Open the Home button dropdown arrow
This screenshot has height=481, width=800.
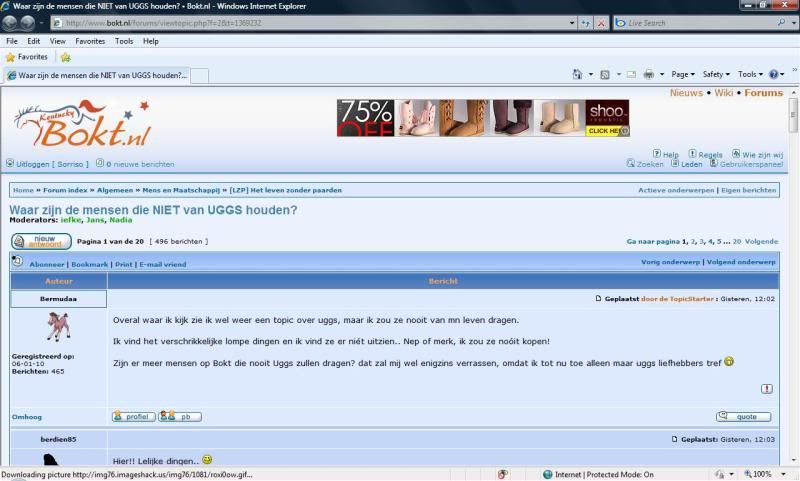591,74
